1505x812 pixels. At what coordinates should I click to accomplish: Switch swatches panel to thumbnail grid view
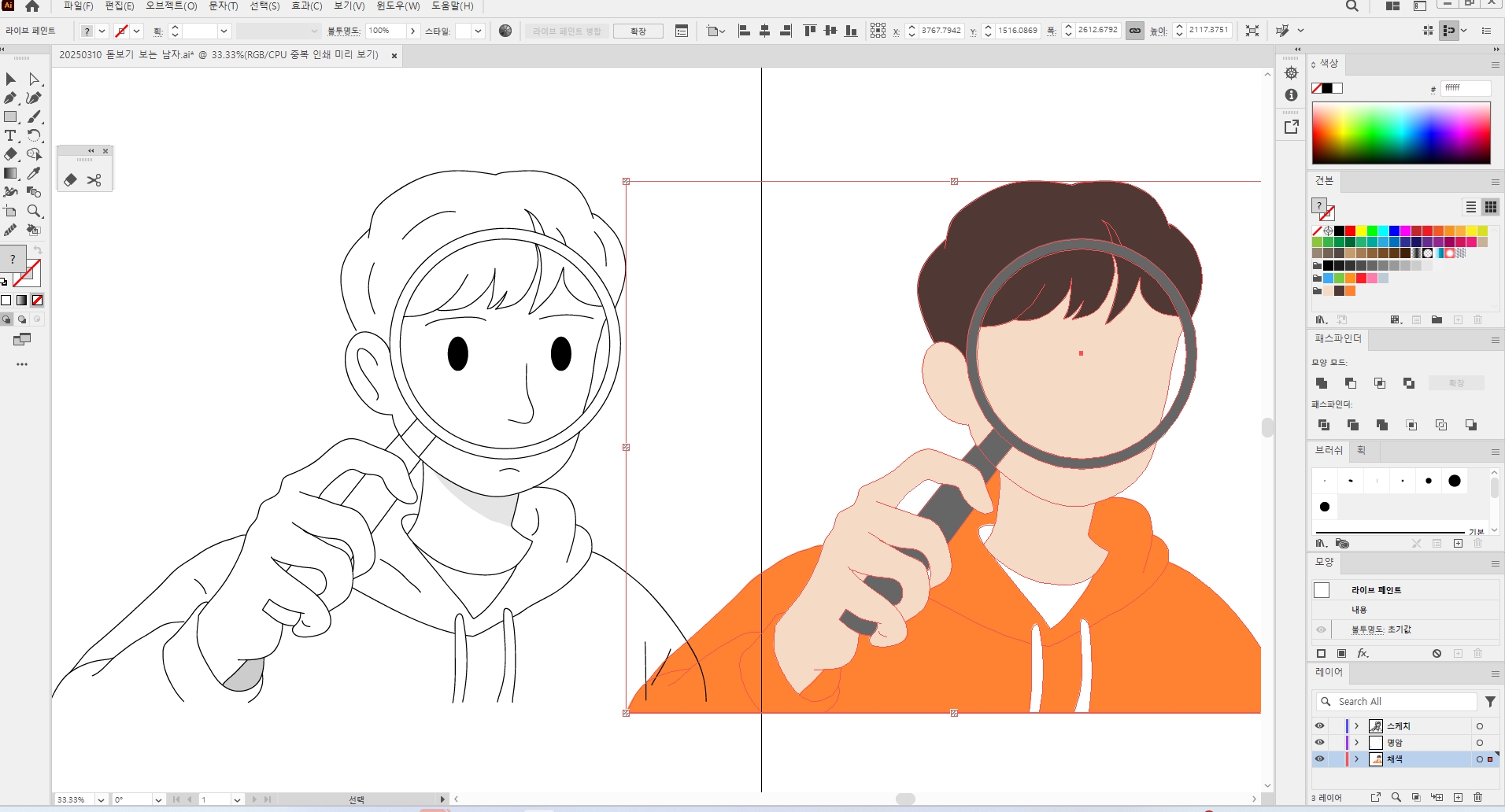click(1491, 207)
